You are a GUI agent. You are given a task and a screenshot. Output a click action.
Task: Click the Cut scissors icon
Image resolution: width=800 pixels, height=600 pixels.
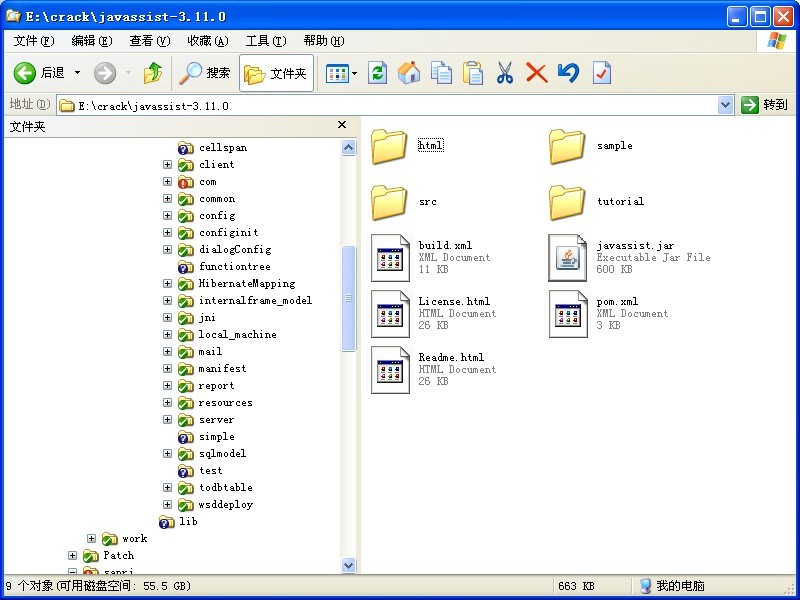505,73
